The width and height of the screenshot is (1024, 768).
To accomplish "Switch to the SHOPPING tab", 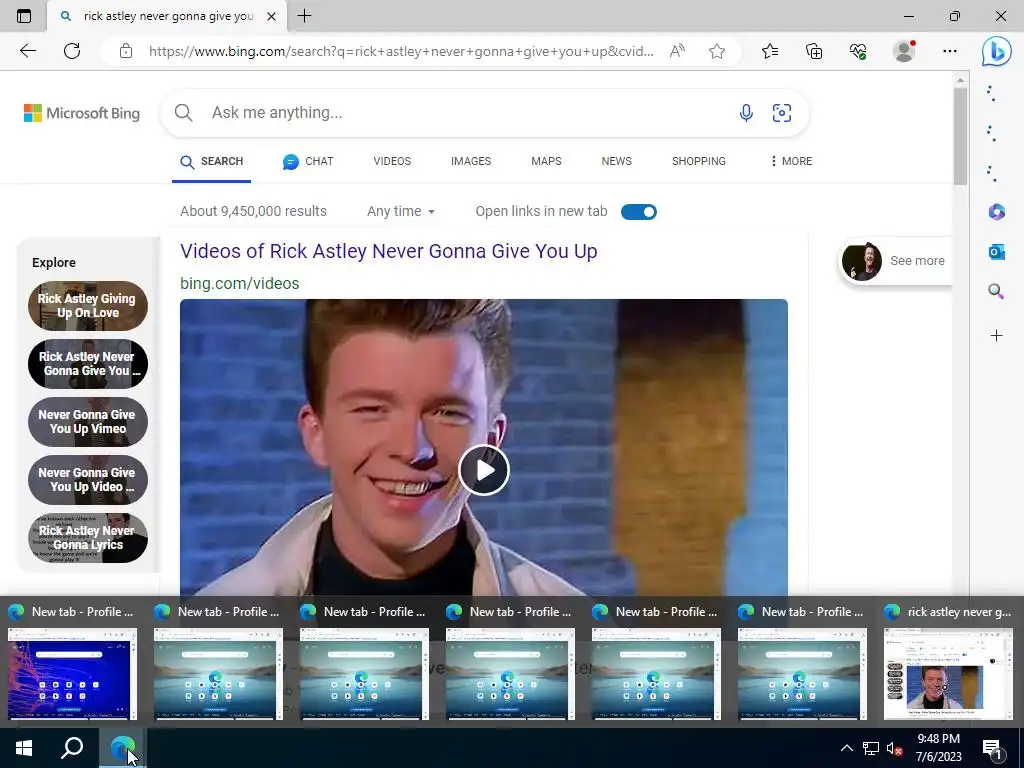I will pos(699,161).
